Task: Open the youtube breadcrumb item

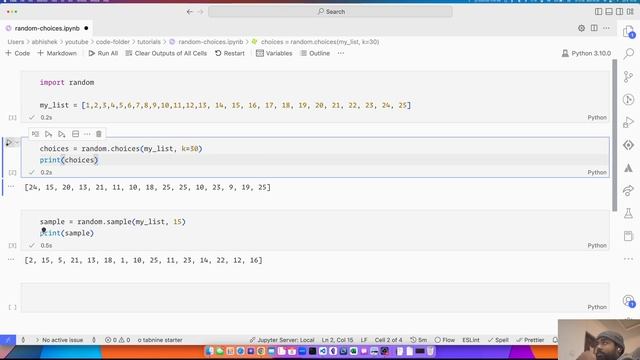Action: [x=76, y=42]
